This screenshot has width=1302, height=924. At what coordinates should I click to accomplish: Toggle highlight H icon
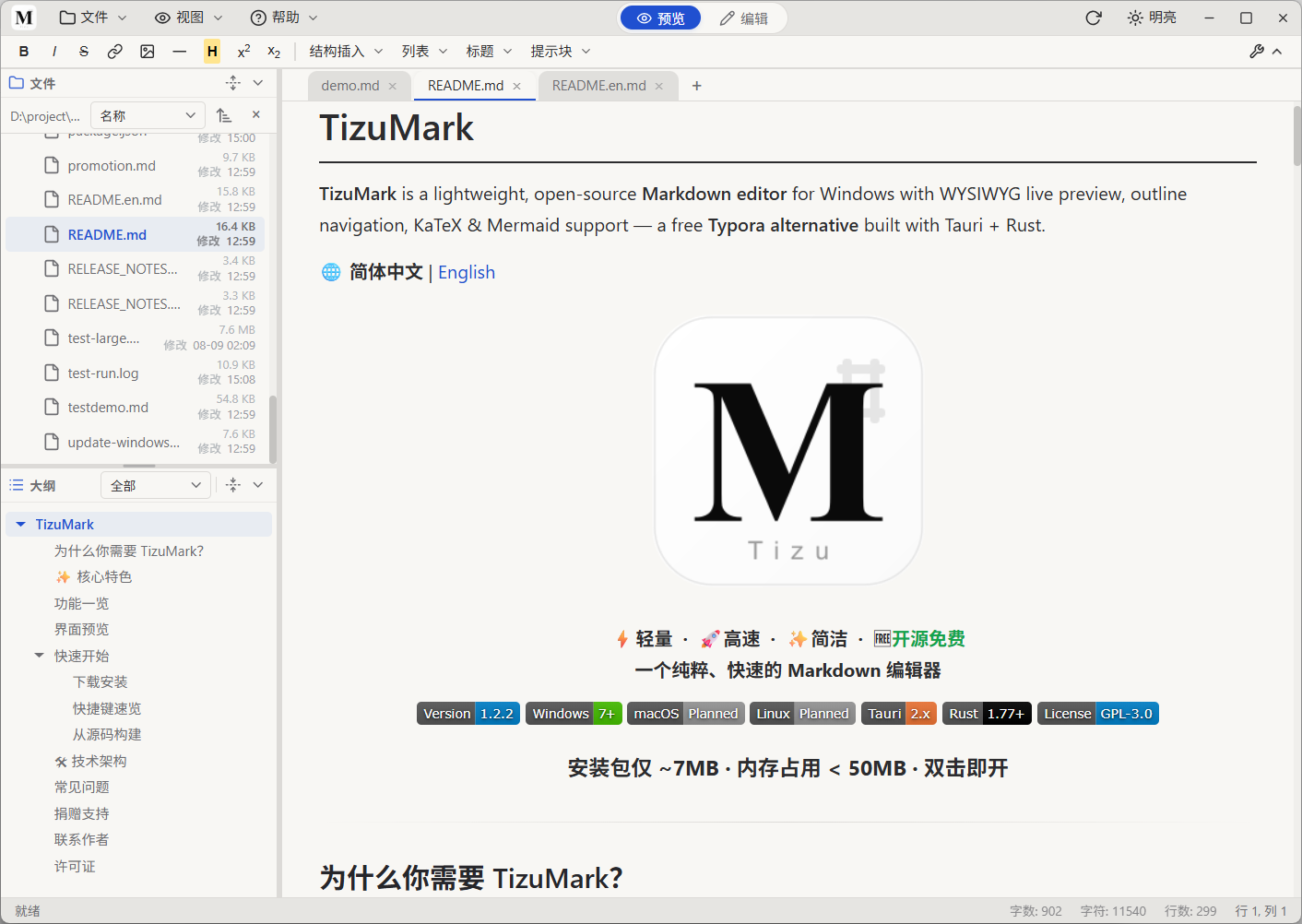click(x=212, y=52)
